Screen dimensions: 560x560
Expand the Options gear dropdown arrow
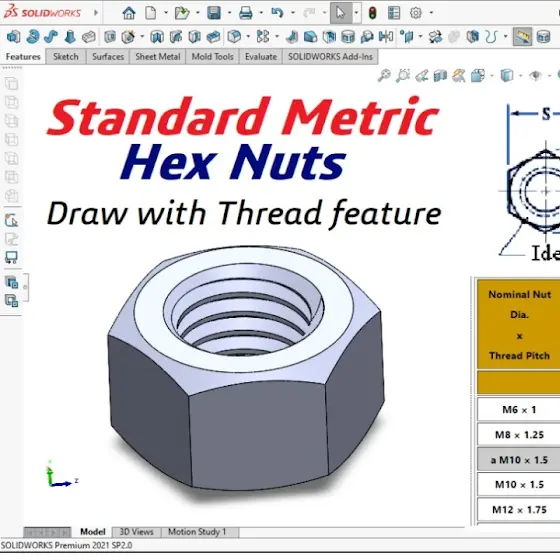click(x=431, y=13)
